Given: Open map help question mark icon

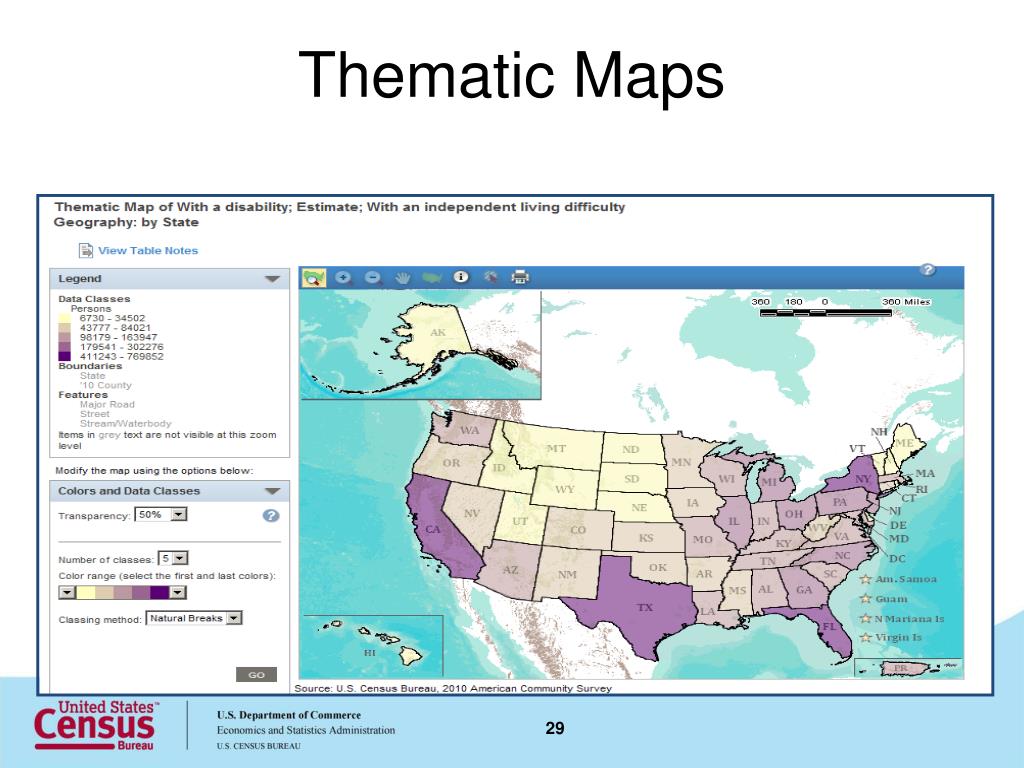Looking at the screenshot, I should click(927, 270).
